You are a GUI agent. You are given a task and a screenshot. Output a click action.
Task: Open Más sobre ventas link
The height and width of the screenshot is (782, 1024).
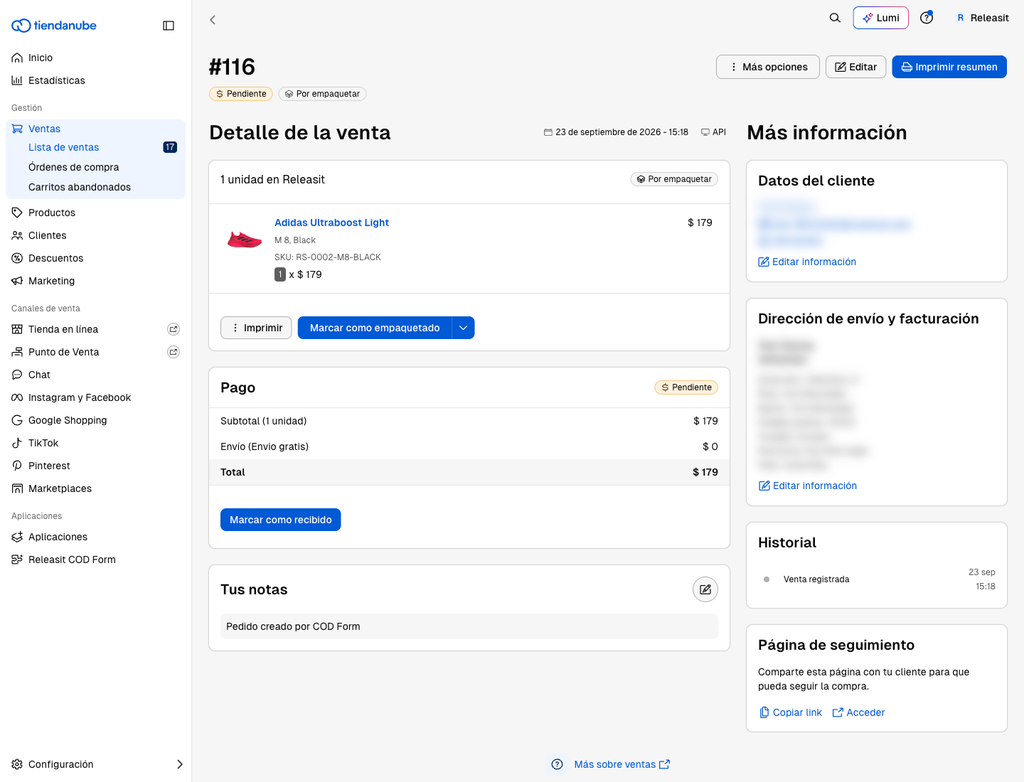tap(622, 764)
